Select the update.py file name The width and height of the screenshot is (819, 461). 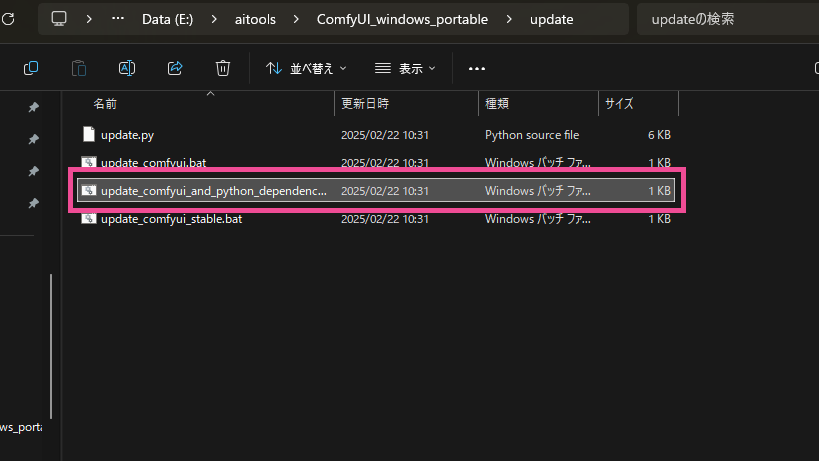tap(127, 135)
